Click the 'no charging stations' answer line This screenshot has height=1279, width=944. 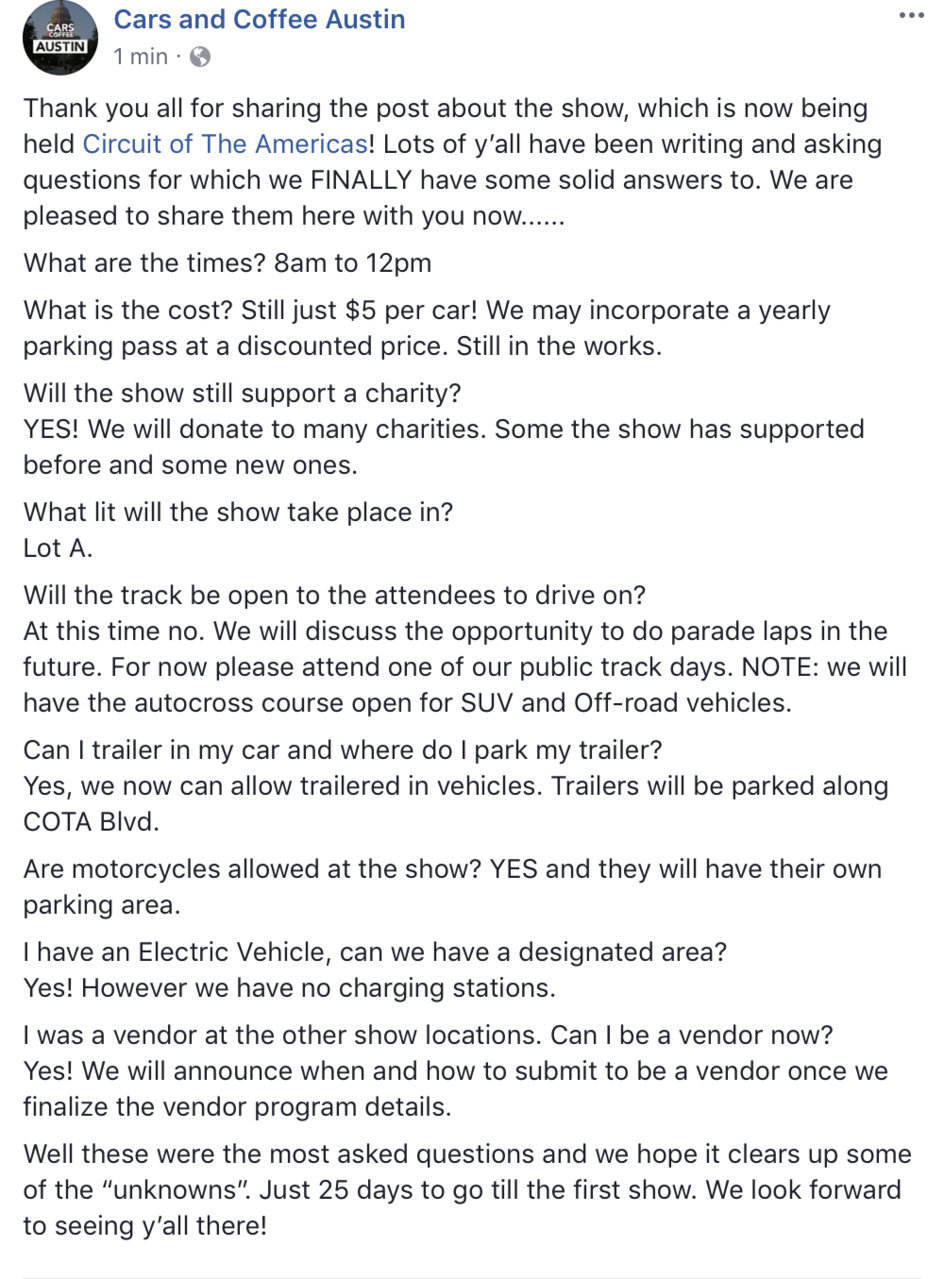tap(289, 988)
